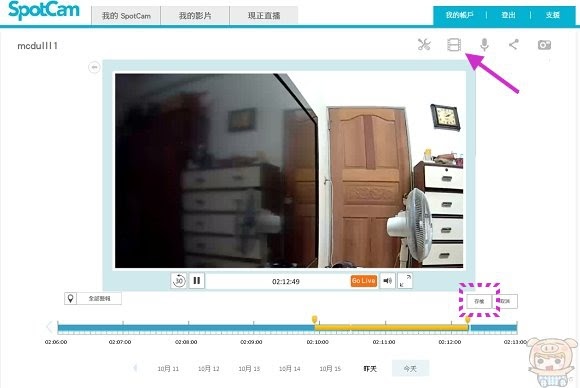Mute the speaker volume icon

[x=387, y=281]
